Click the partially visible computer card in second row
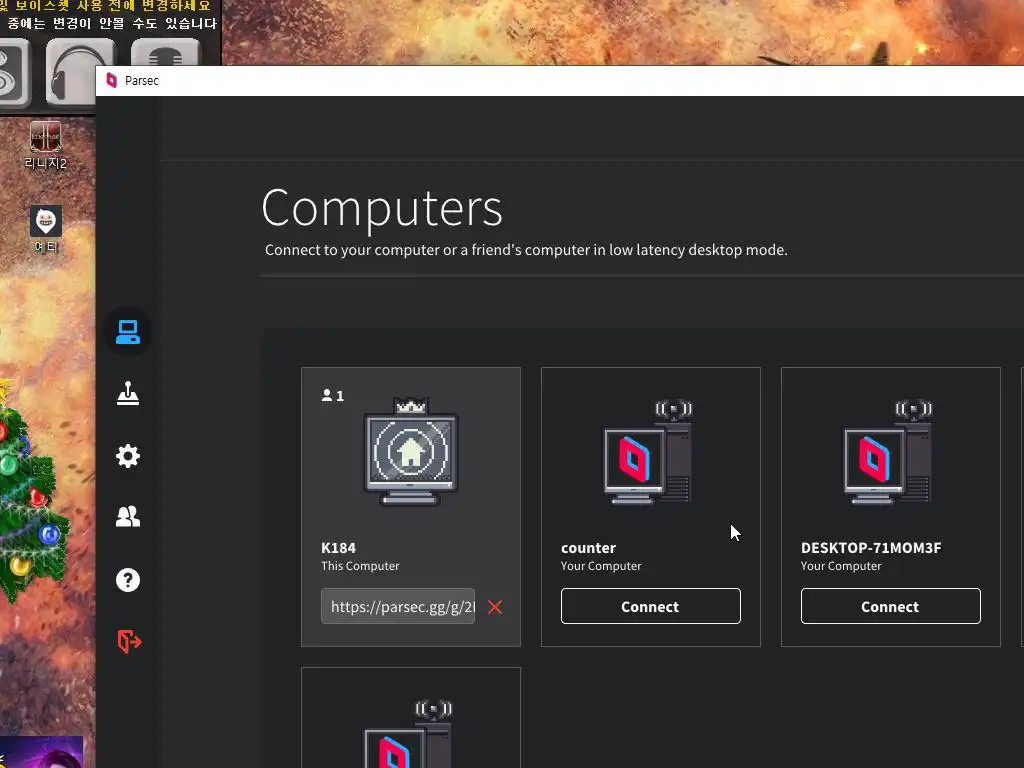 (x=411, y=718)
